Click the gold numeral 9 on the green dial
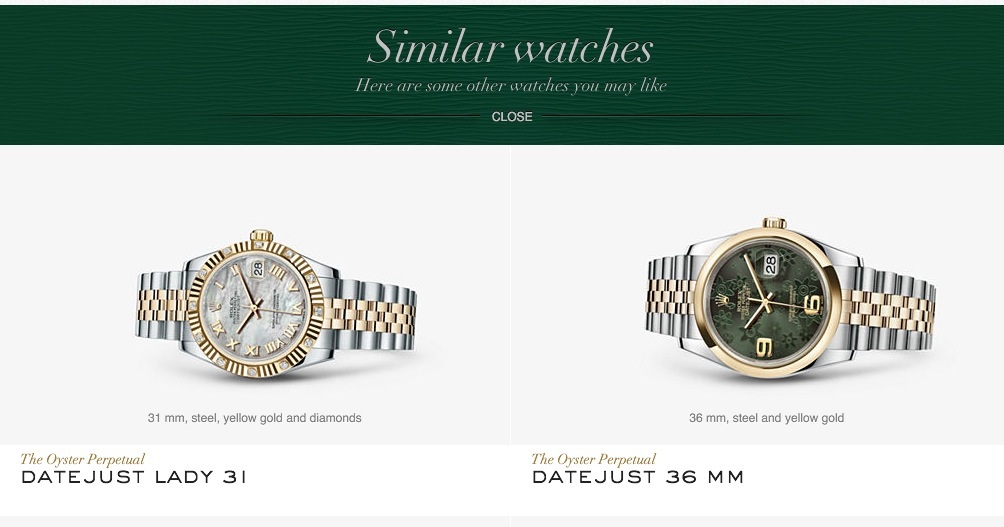Screen dimensions: 1004x527 (763, 348)
